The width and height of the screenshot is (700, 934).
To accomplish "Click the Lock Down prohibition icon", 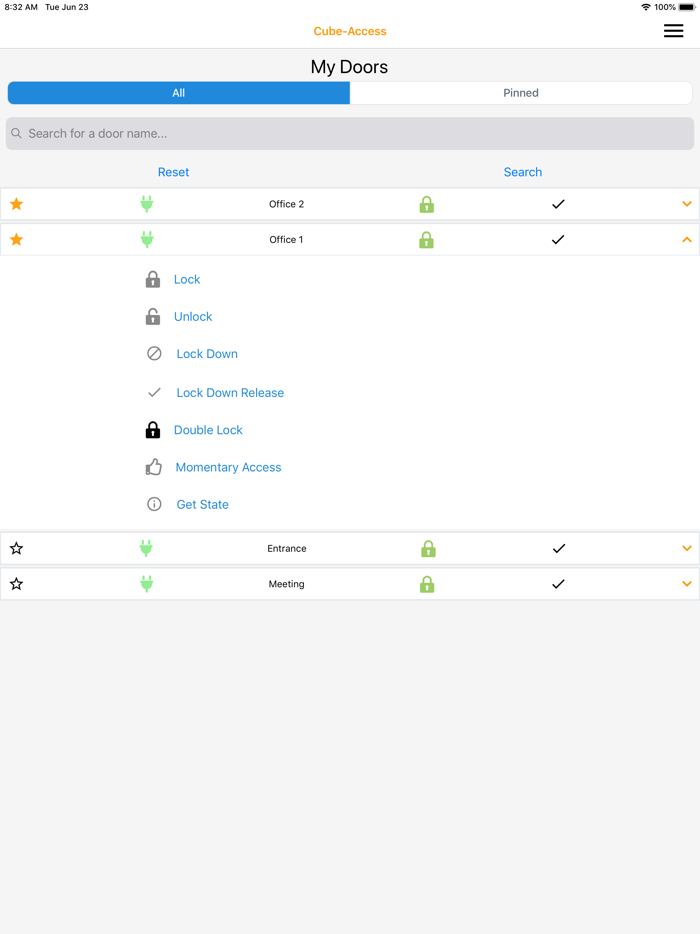I will (x=152, y=353).
